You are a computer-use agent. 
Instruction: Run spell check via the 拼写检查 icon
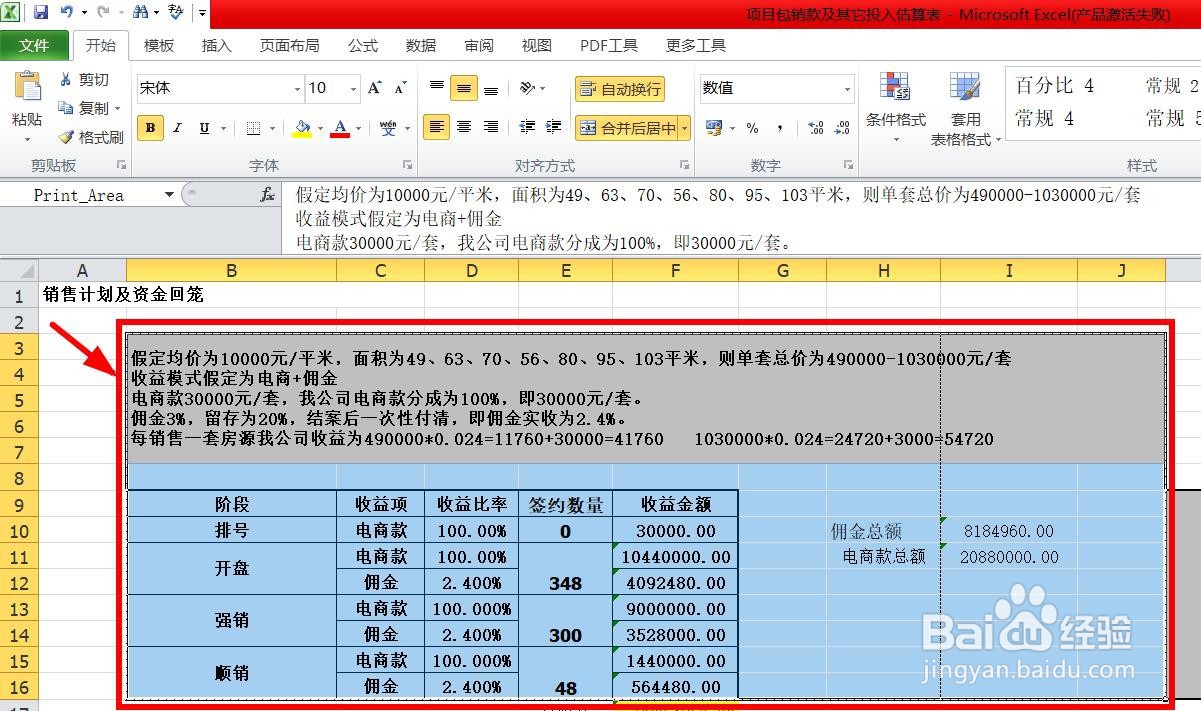pyautogui.click(x=173, y=10)
